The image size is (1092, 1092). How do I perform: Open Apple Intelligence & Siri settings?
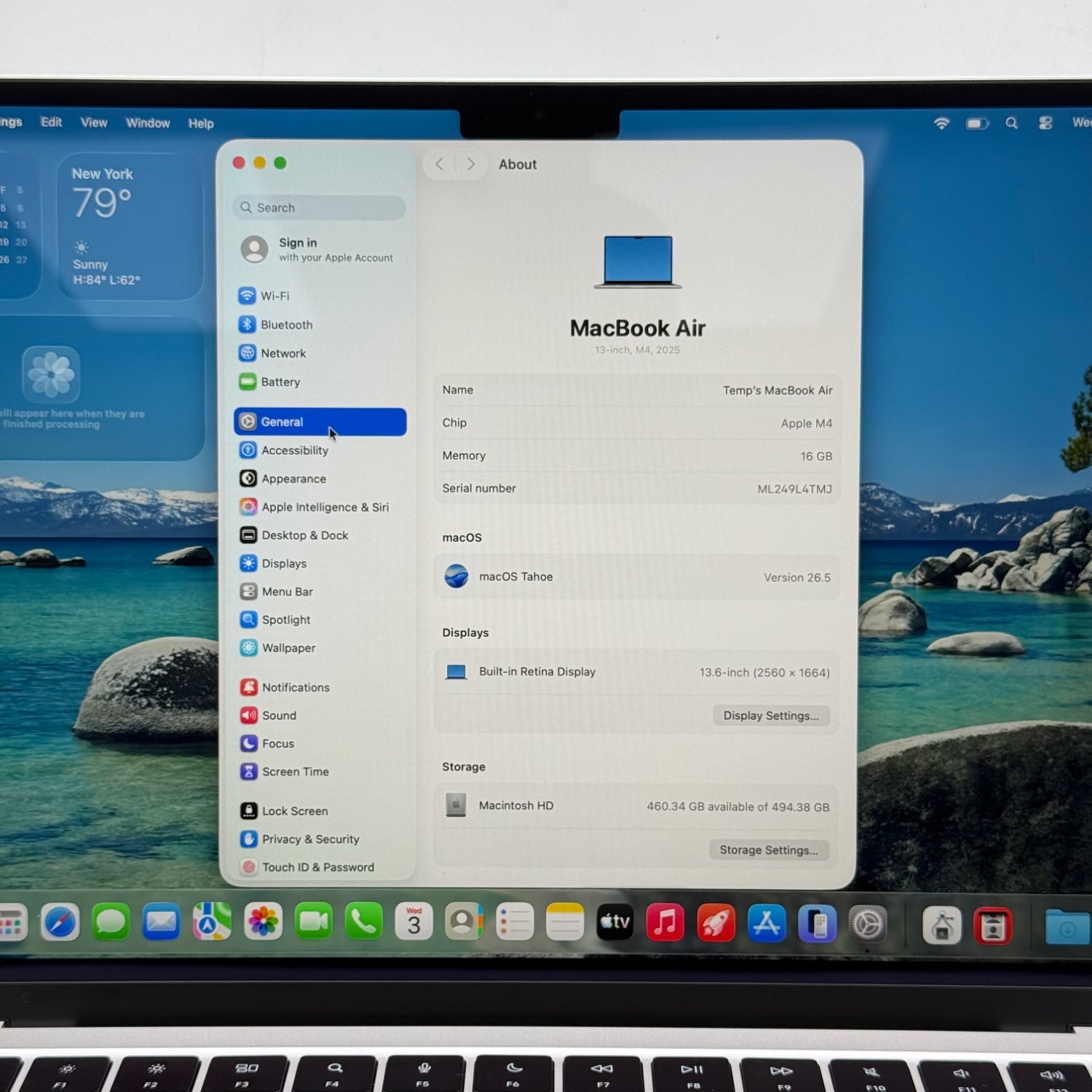click(320, 507)
